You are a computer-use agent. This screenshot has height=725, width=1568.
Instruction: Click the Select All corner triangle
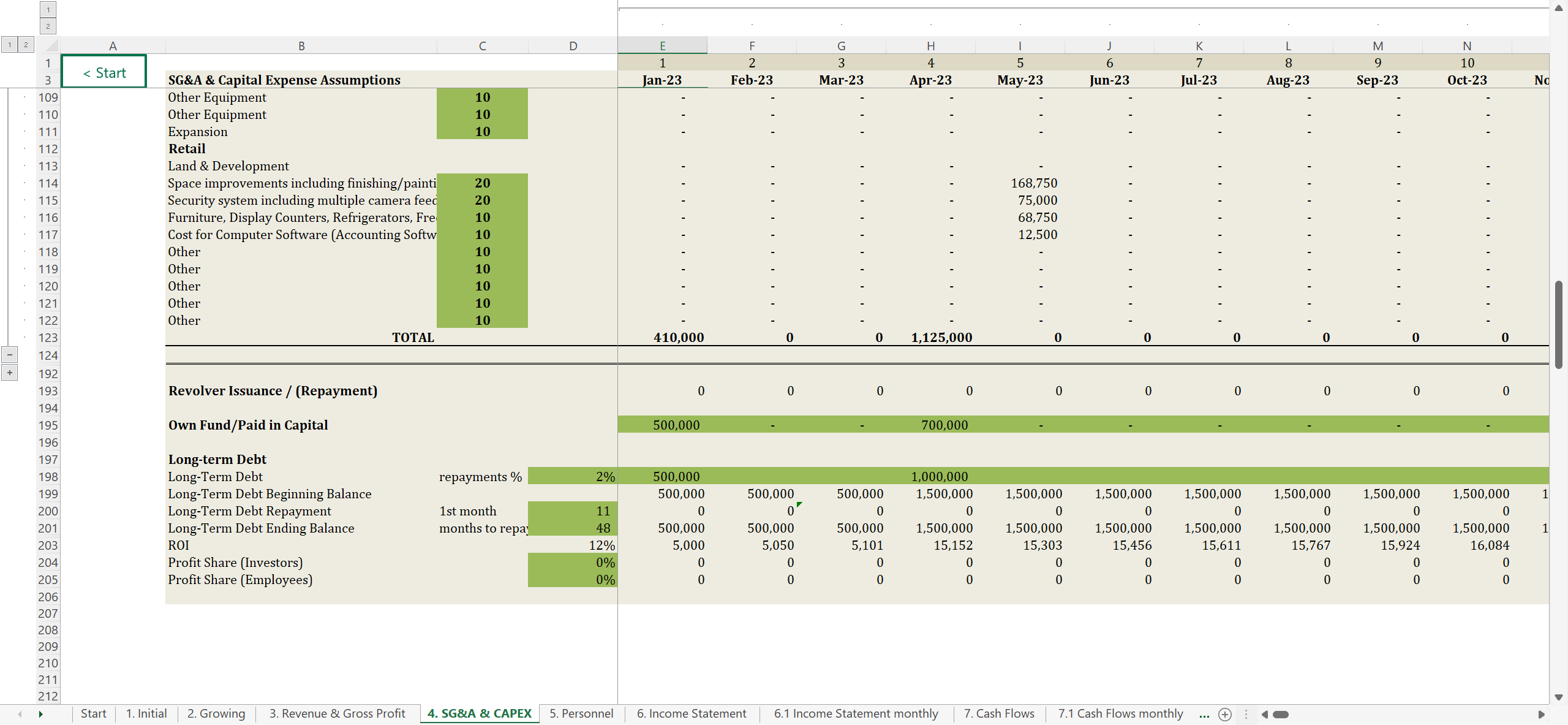(x=51, y=46)
